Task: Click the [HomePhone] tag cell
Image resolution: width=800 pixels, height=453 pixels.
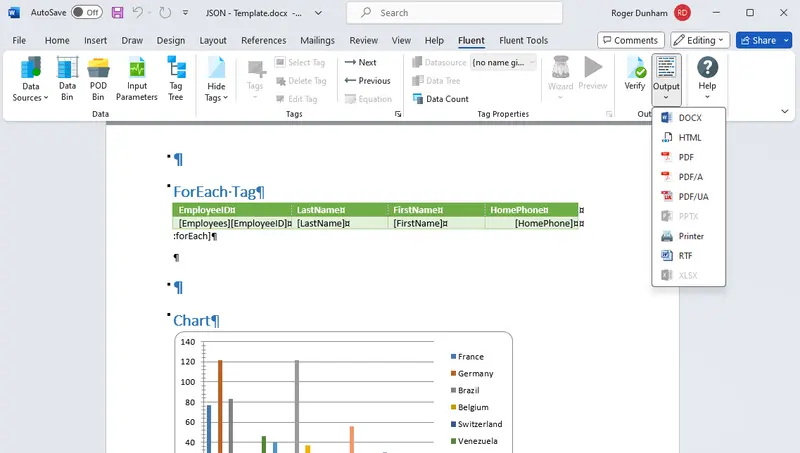Action: click(x=532, y=223)
